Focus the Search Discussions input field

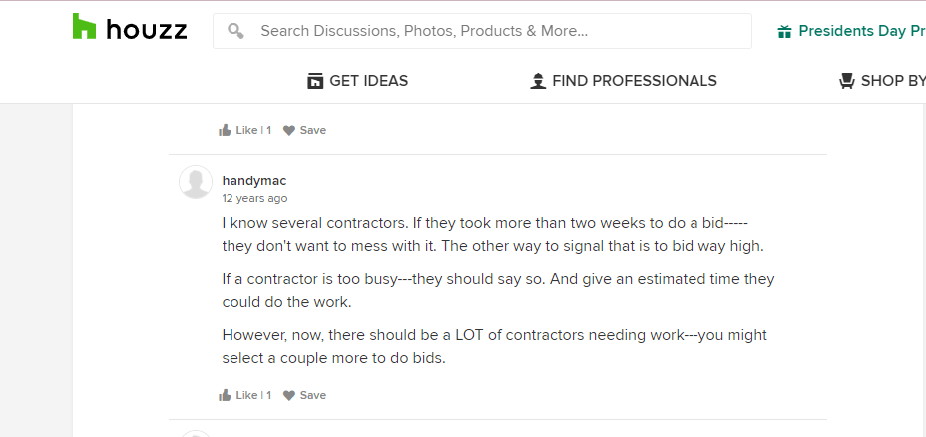(482, 31)
